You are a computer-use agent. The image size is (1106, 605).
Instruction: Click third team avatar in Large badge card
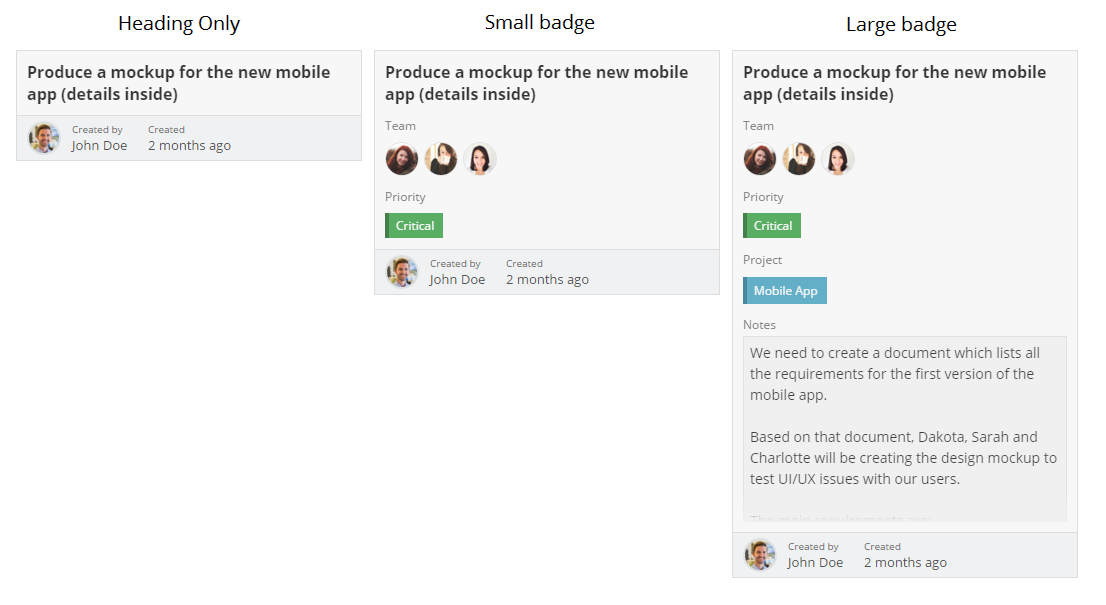pos(838,159)
